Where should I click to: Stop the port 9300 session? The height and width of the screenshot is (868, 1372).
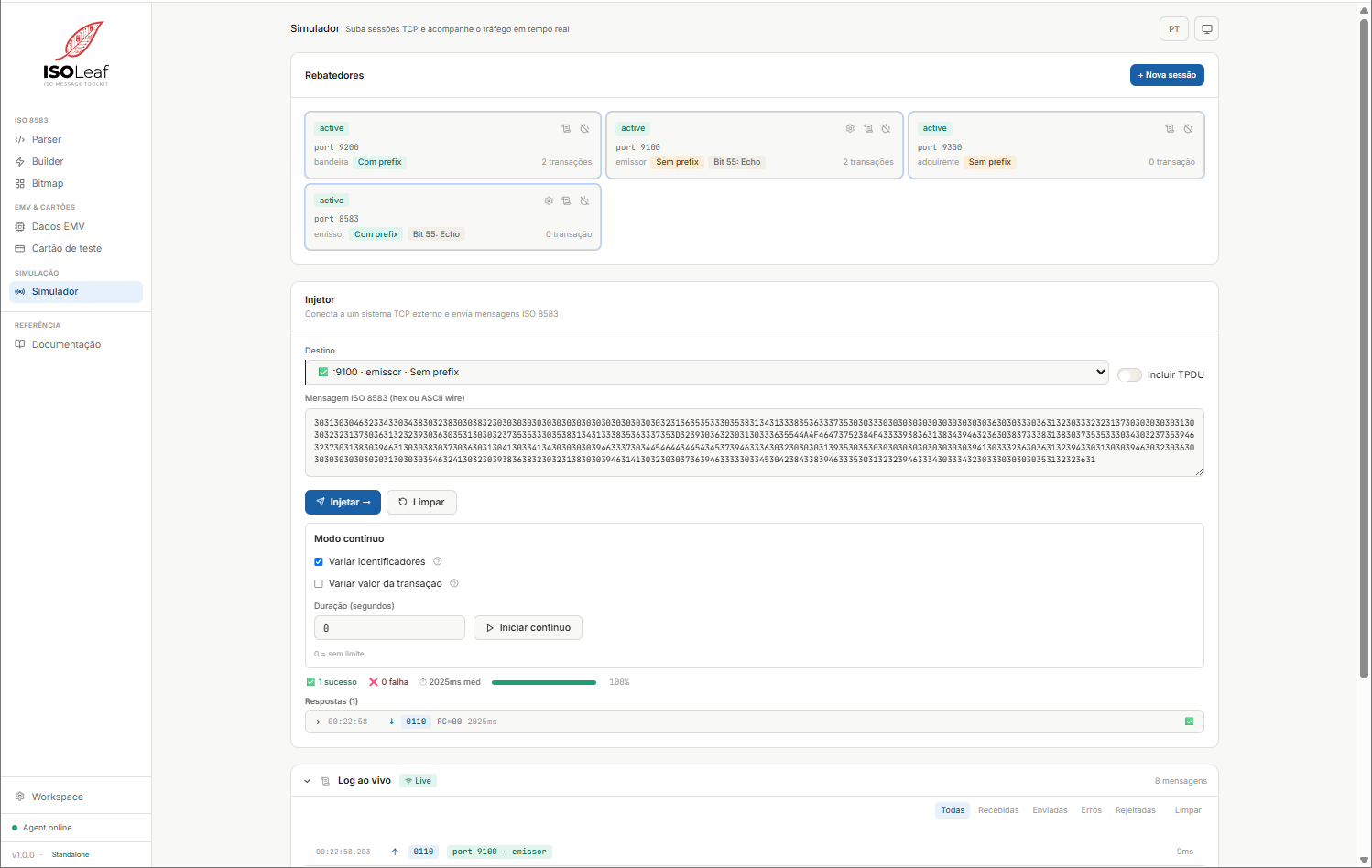pos(1188,128)
